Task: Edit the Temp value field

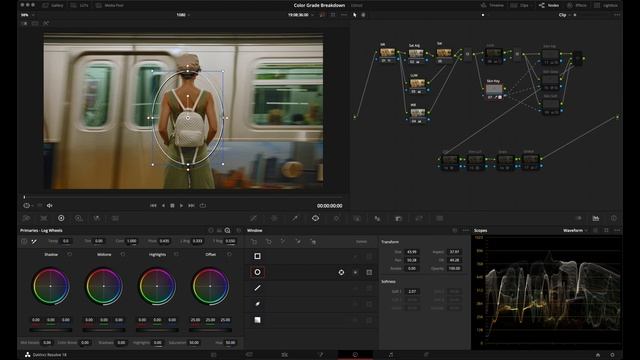Action: 66,241
